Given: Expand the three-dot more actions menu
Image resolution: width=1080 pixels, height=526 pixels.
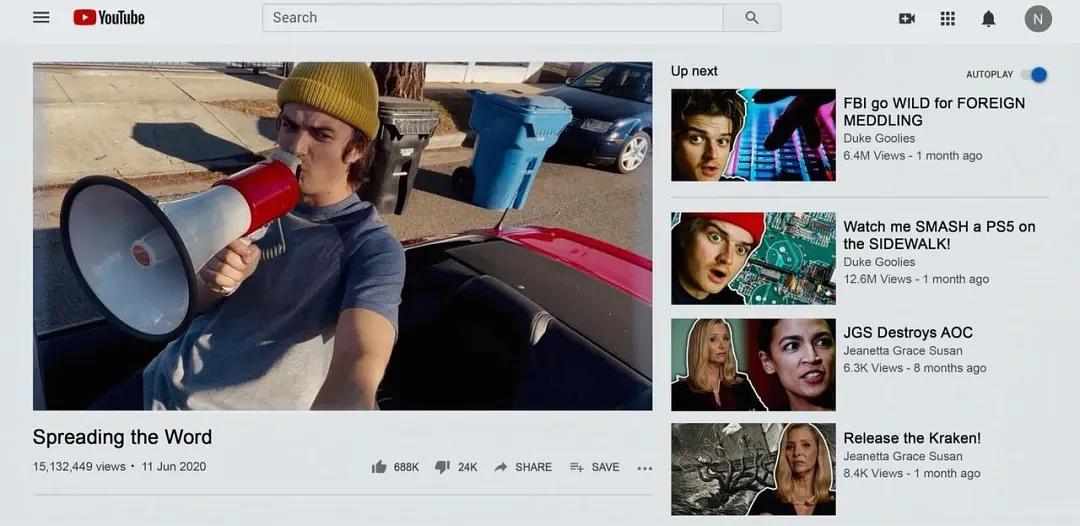Looking at the screenshot, I should (x=644, y=468).
